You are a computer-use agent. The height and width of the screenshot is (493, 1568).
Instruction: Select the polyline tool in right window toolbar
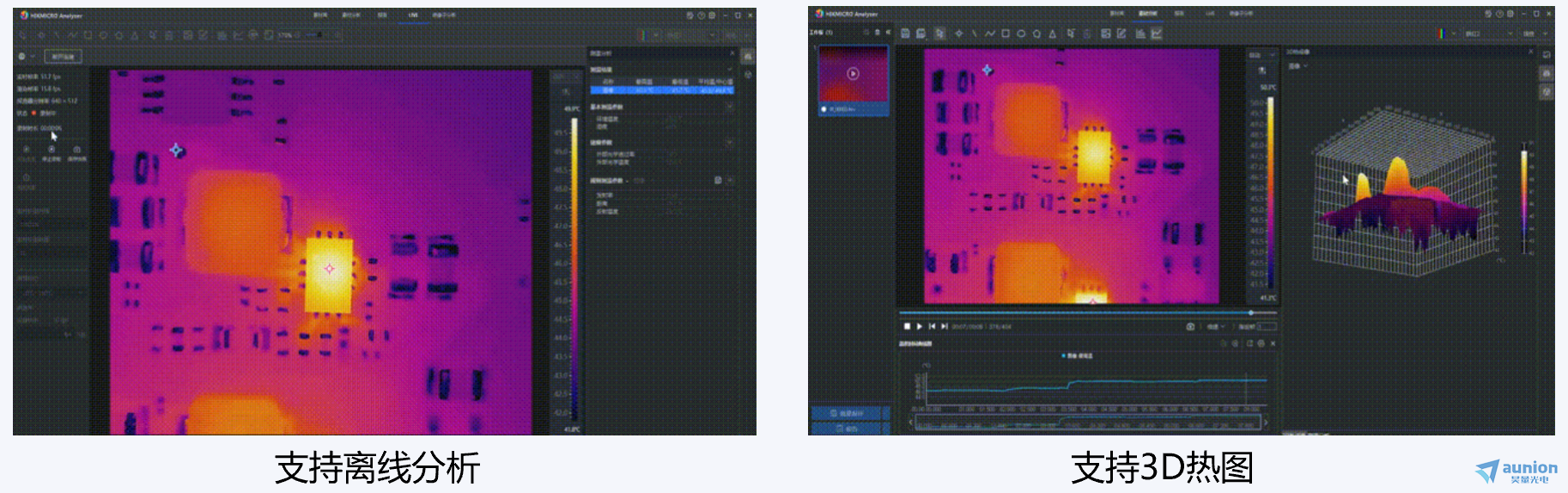point(989,33)
